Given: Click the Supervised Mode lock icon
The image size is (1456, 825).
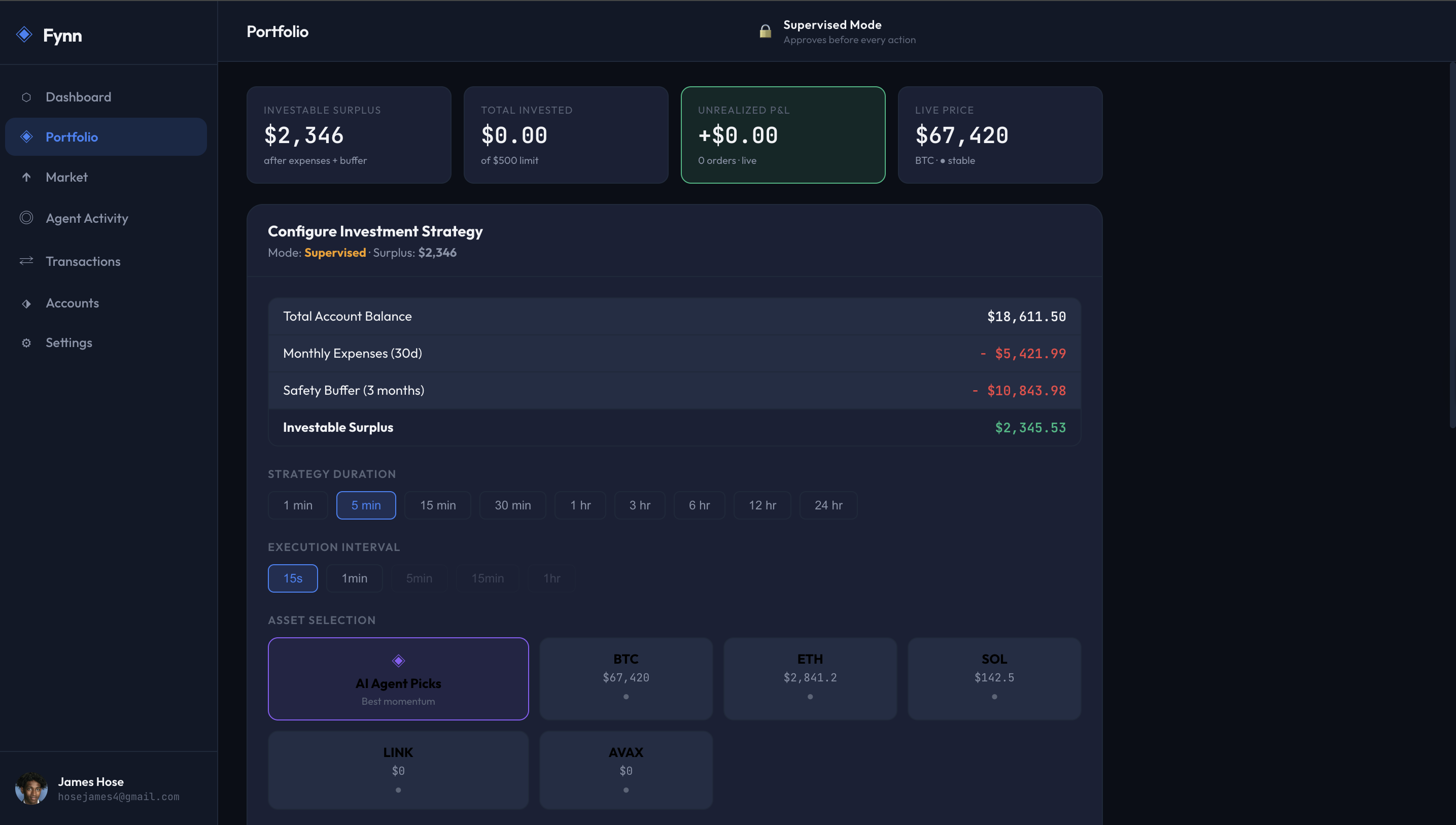Looking at the screenshot, I should point(765,31).
